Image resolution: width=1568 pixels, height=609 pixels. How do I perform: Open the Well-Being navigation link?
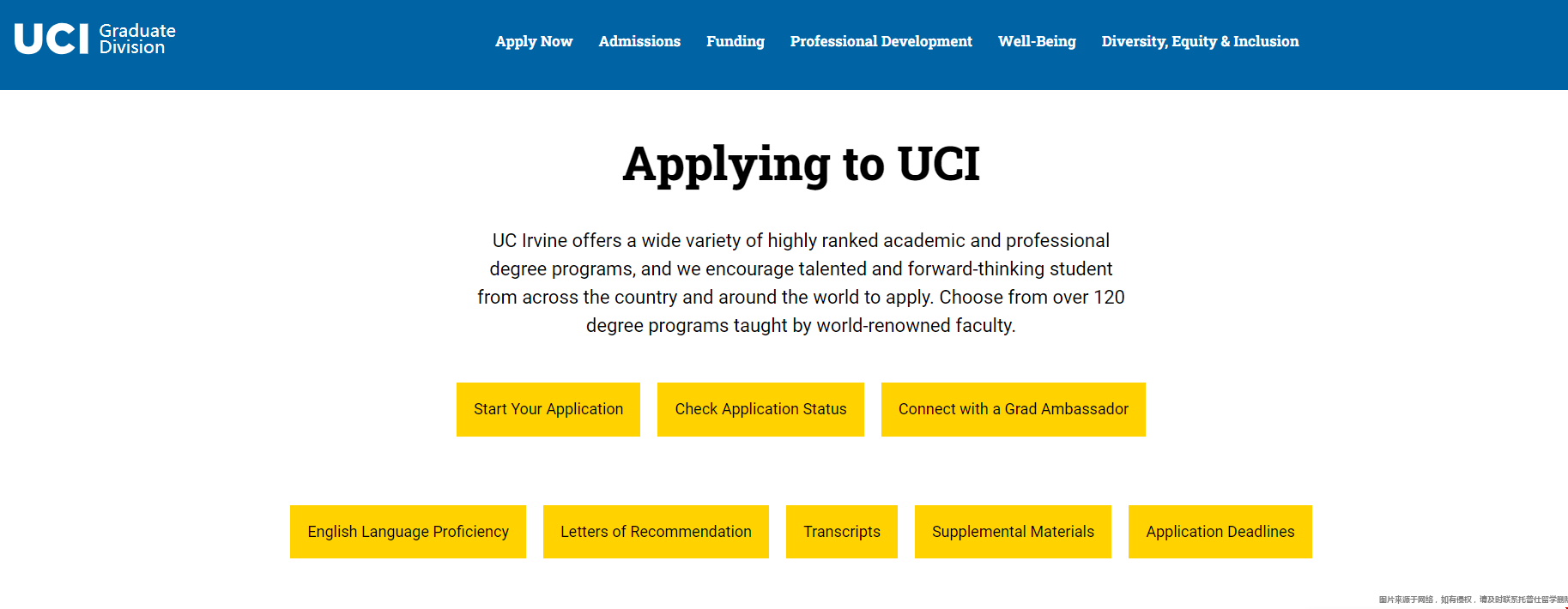tap(1037, 41)
